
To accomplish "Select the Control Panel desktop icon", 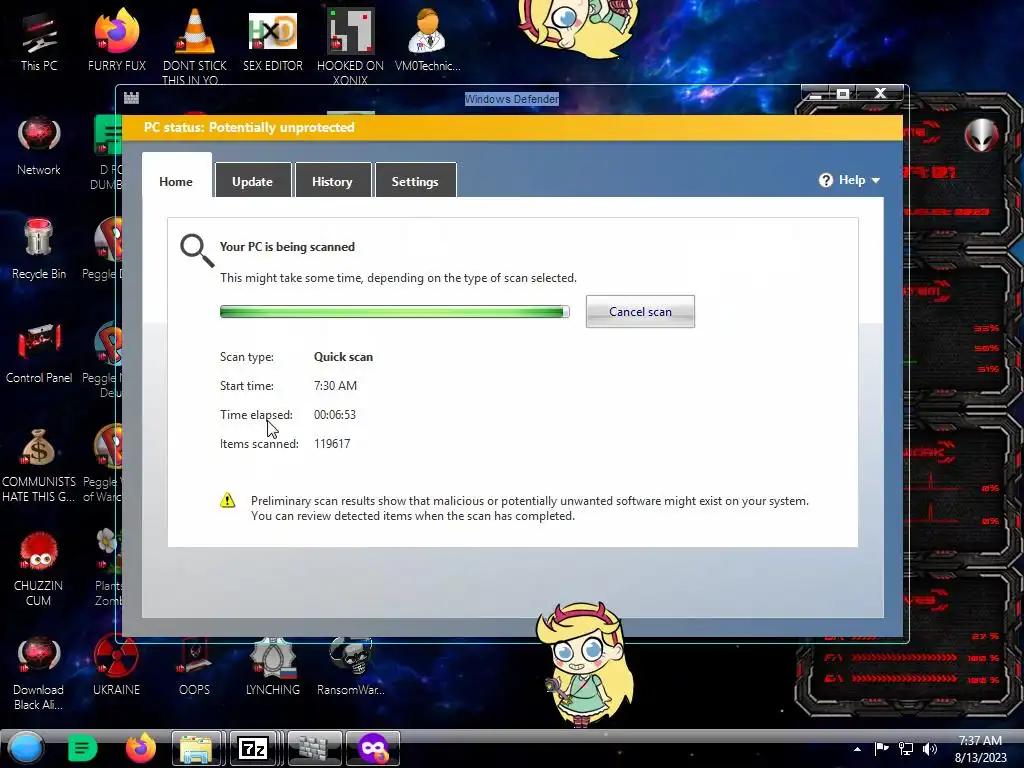I will pyautogui.click(x=39, y=354).
